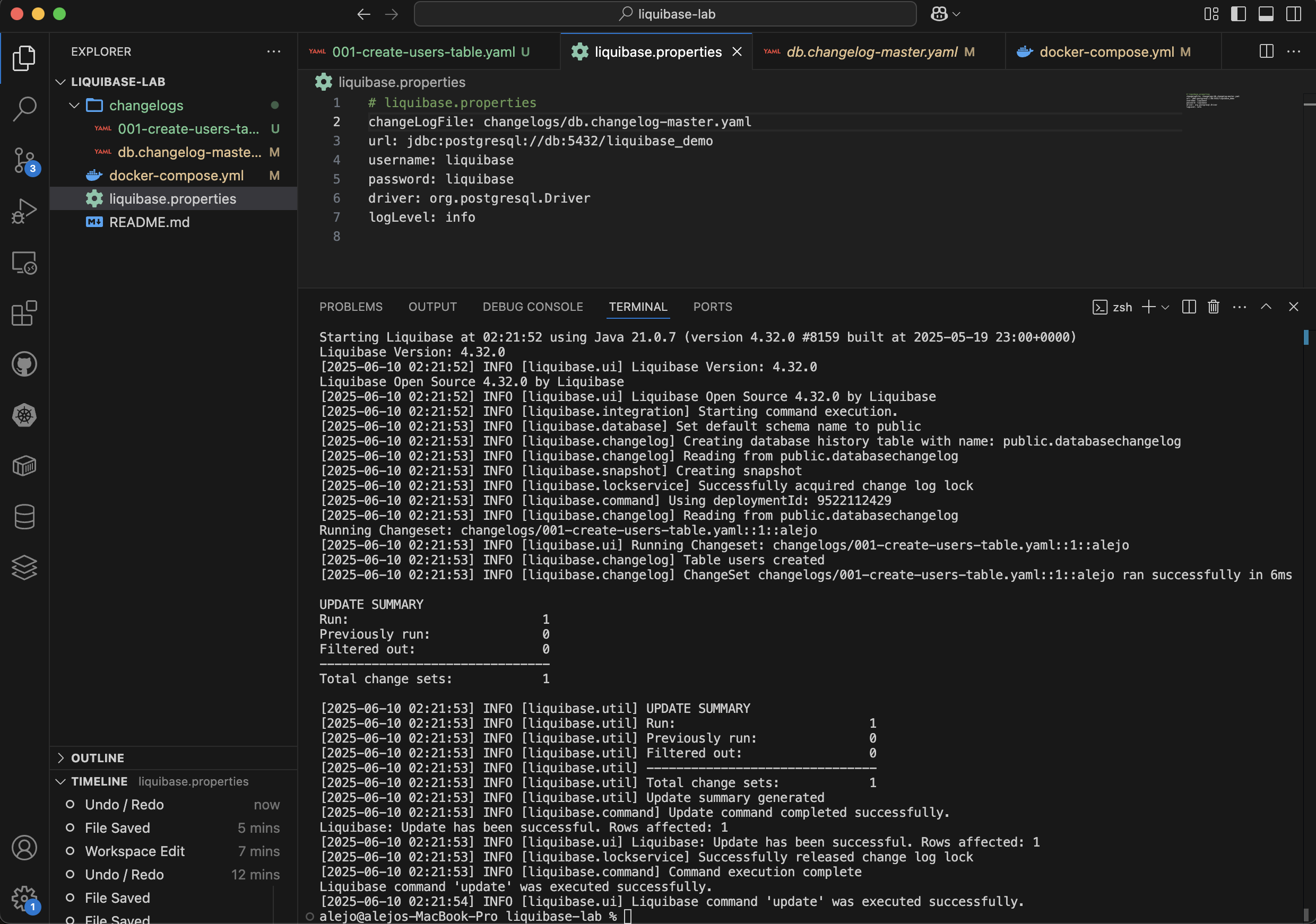
Task: Open terminal panel More Actions ellipsis
Action: (x=1239, y=307)
